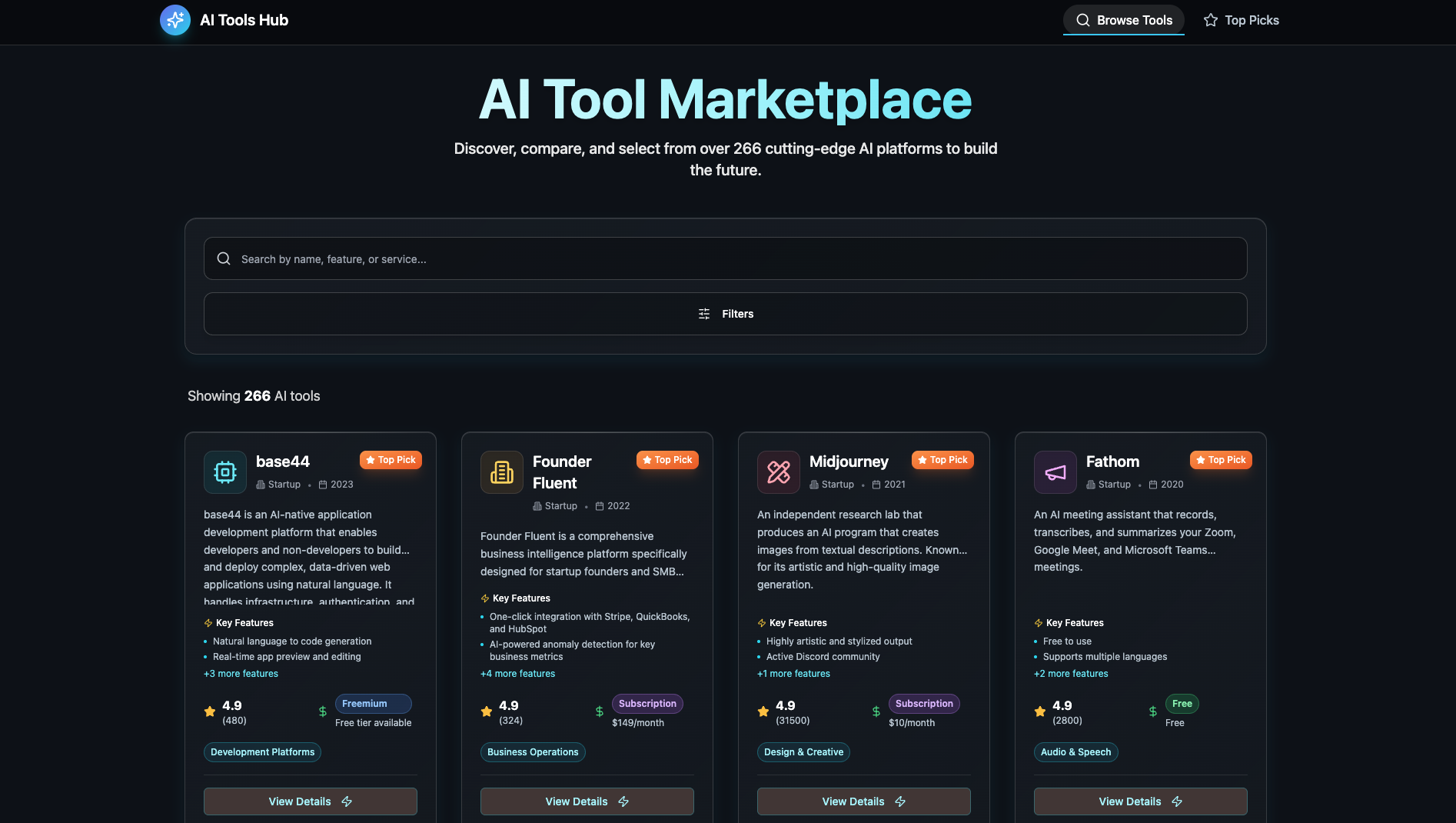1456x823 pixels.
Task: Click the dollar icon on Fathom card
Action: 1153,712
